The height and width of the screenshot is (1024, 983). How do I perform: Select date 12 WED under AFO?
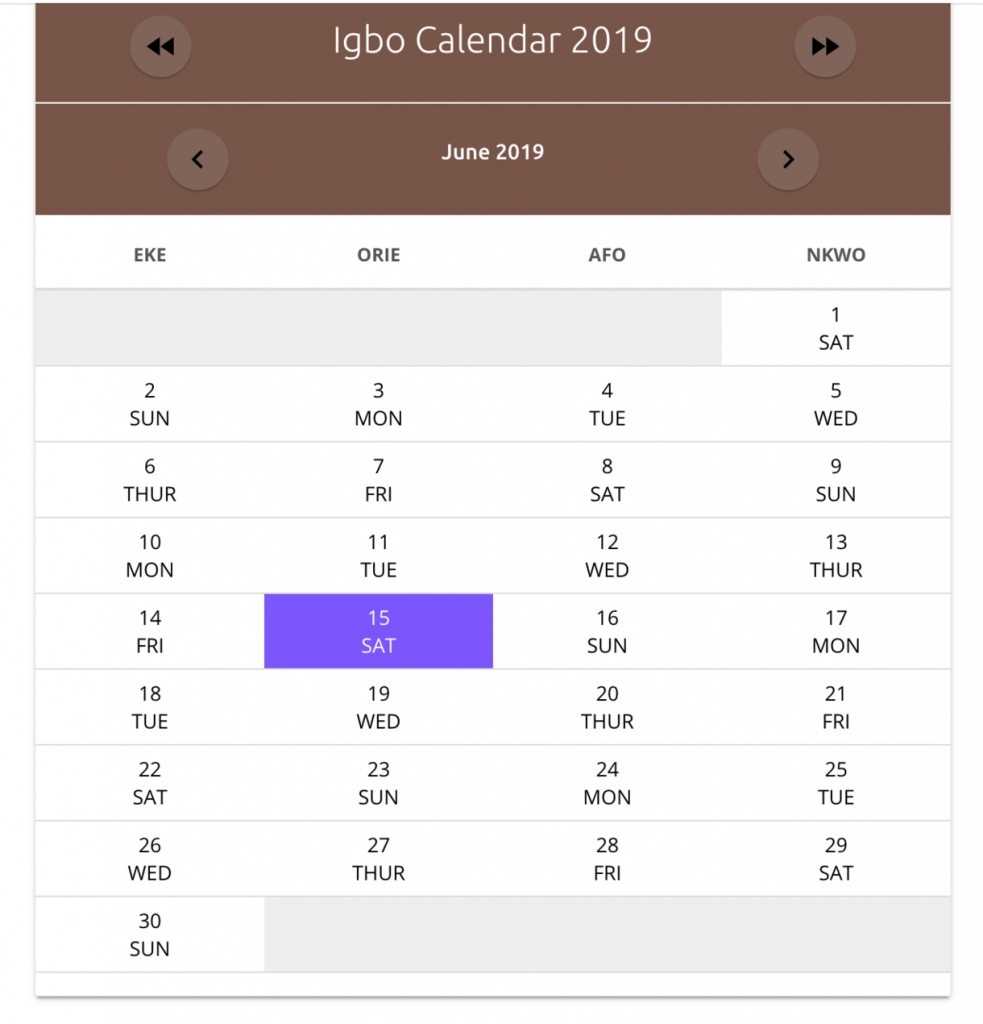[x=607, y=555]
